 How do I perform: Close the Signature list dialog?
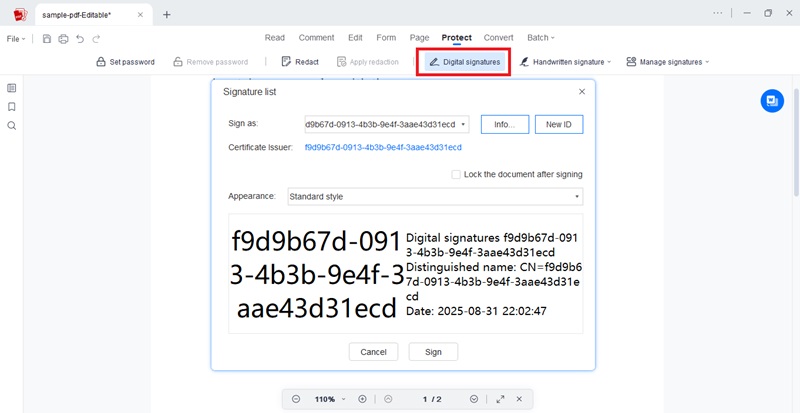click(582, 92)
